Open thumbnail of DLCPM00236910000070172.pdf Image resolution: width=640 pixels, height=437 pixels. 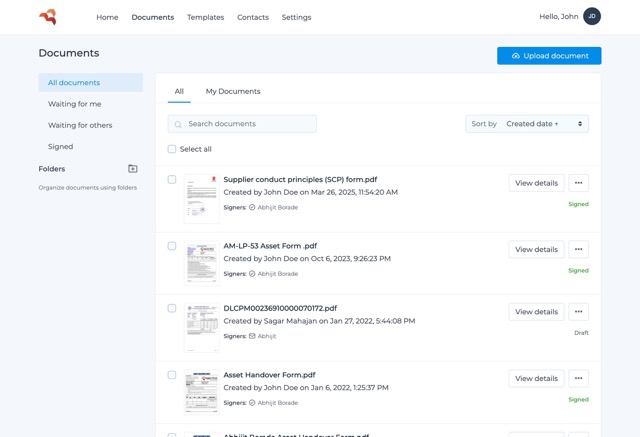[202, 328]
